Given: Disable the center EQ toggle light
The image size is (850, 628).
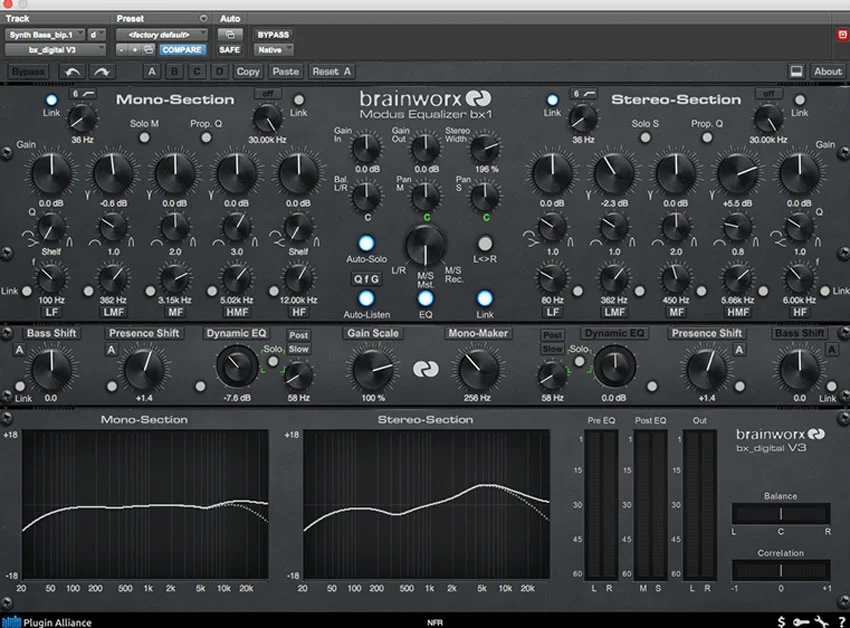Looking at the screenshot, I should pos(426,297).
